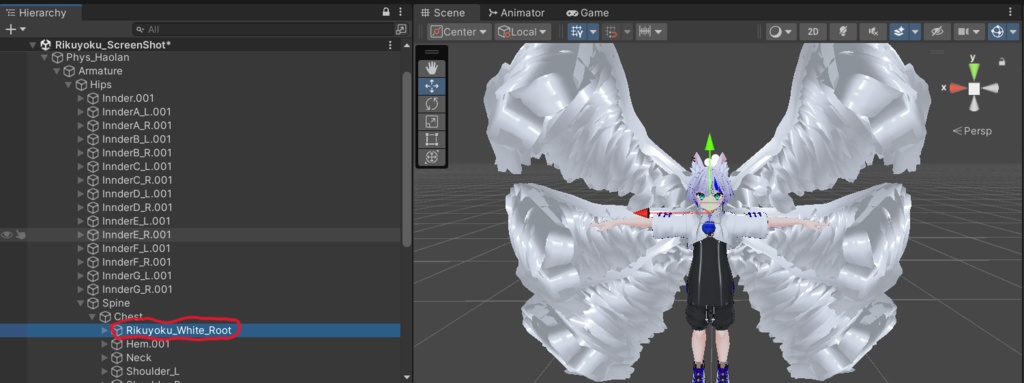This screenshot has height=383, width=1024.
Task: Click the red X axis cone on gizmo
Action: 958,88
